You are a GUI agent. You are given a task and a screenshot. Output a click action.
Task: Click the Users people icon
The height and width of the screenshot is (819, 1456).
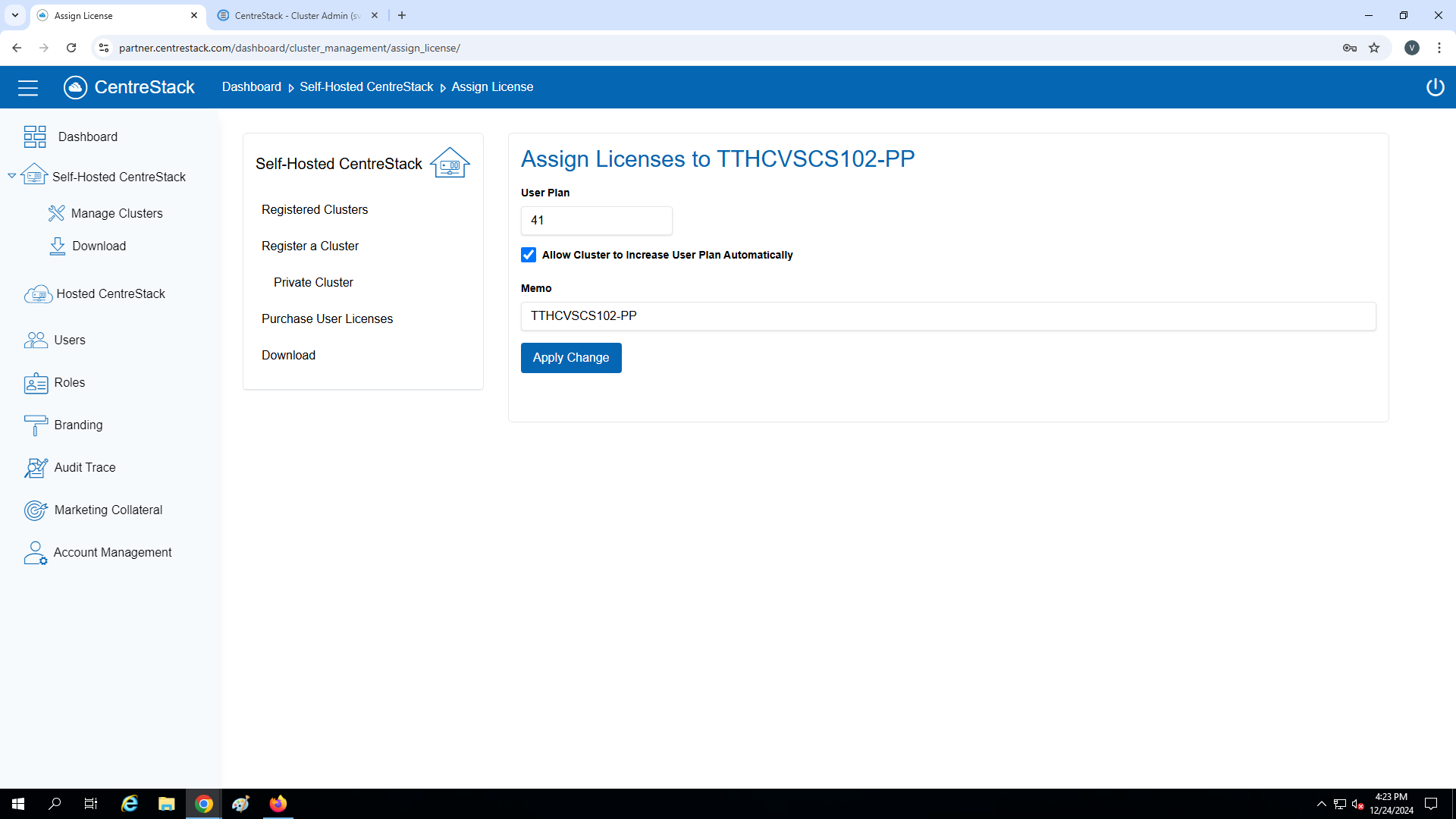coord(36,340)
